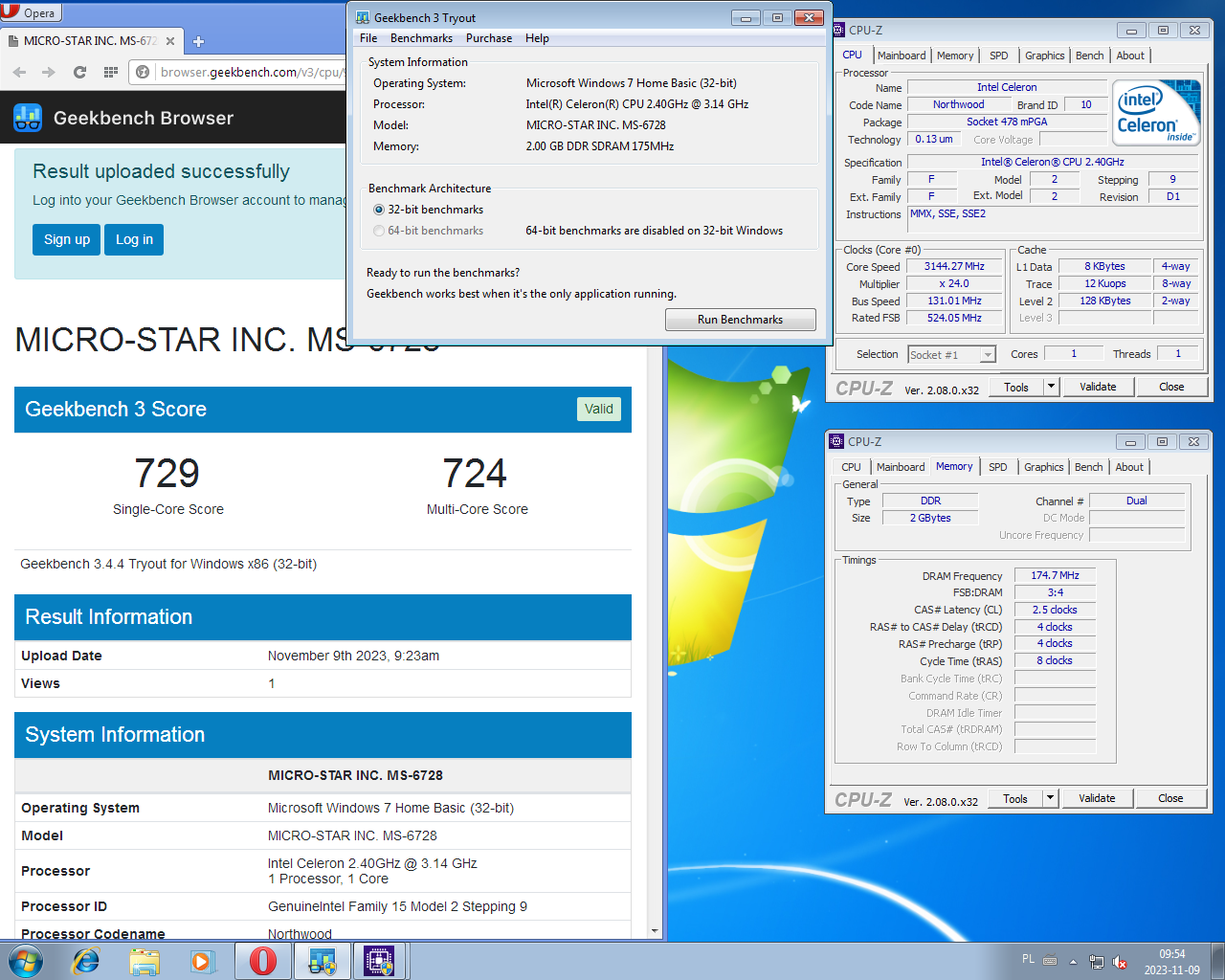Switch to Graphics tab in bottom CPU-Z window
The width and height of the screenshot is (1225, 980).
point(1044,467)
